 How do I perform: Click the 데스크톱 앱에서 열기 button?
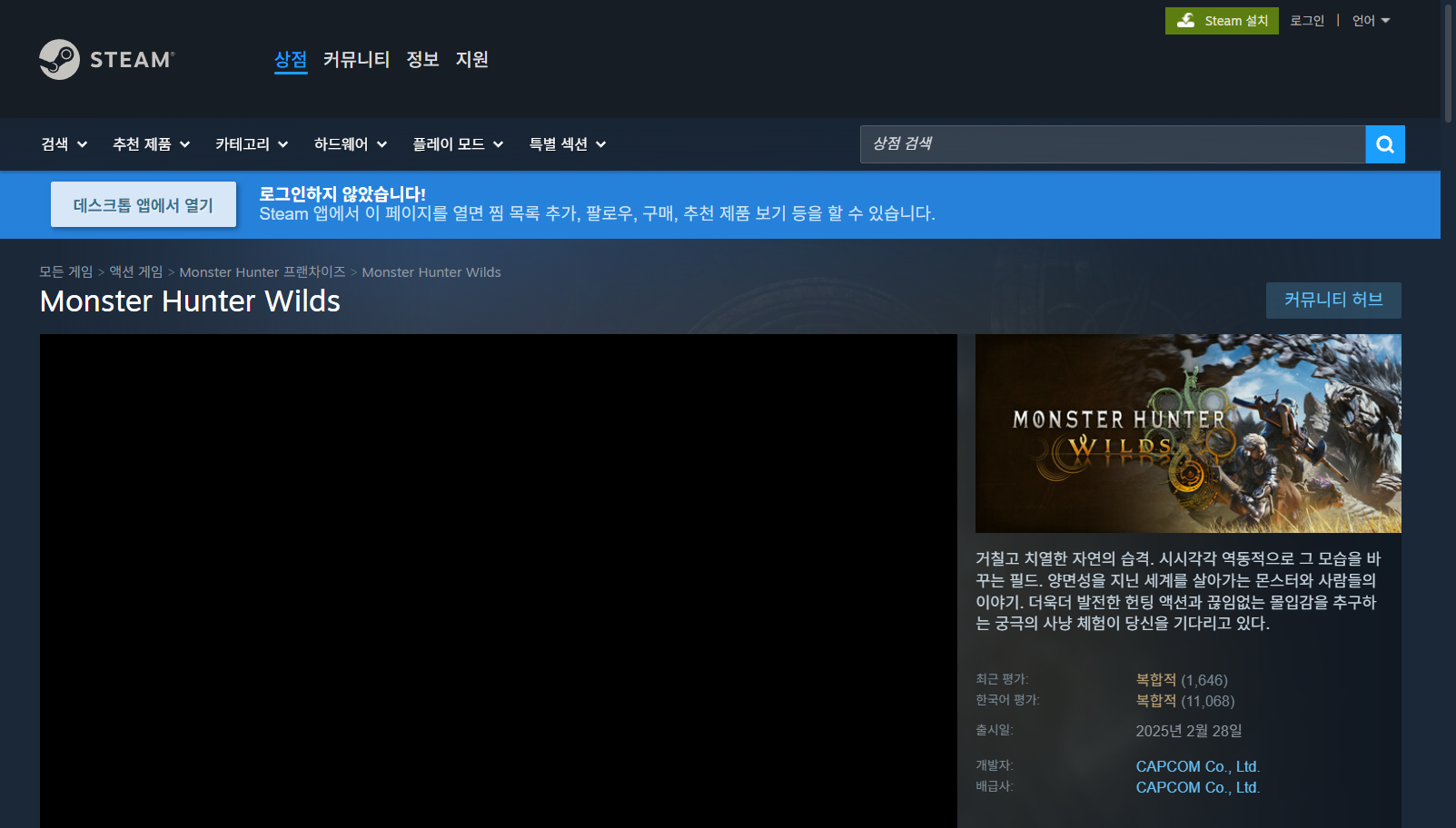pos(144,204)
